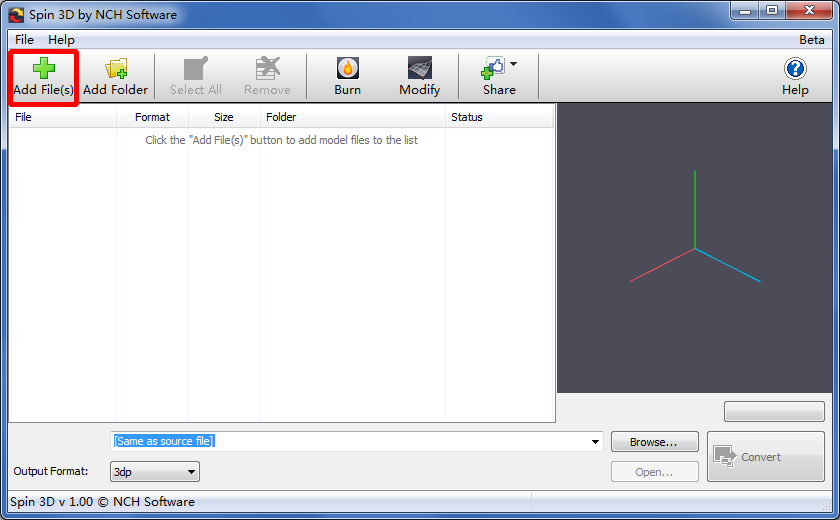840x520 pixels.
Task: Open the File menu
Action: click(x=24, y=40)
